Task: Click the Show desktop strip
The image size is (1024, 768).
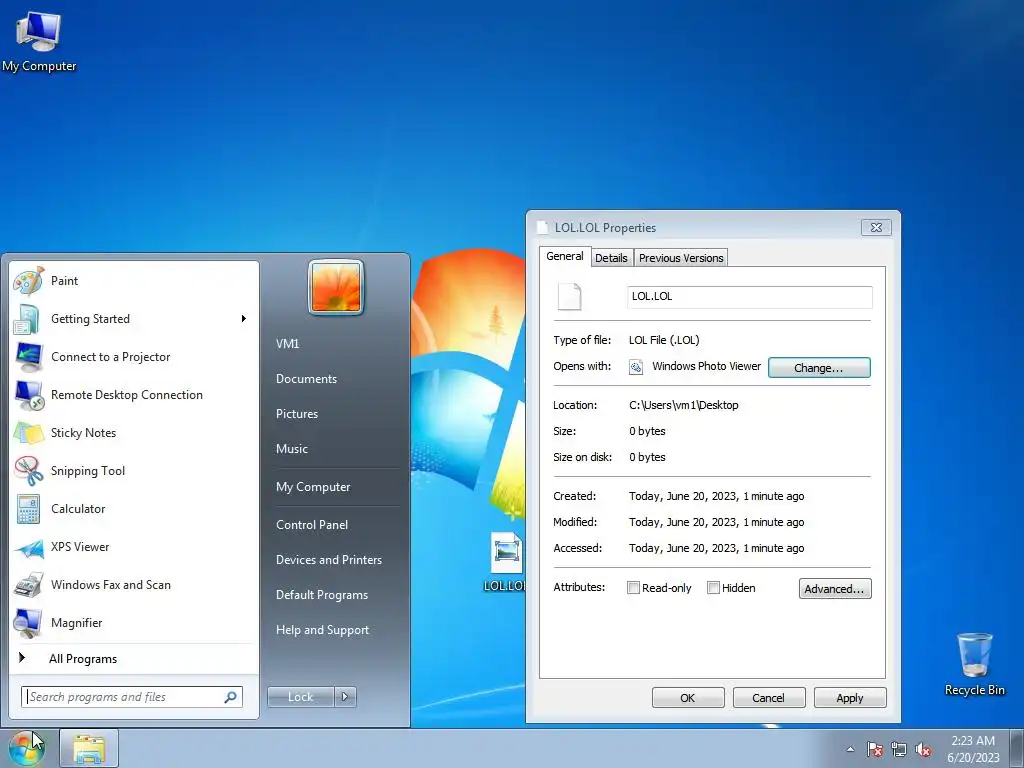Action: pos(1017,749)
